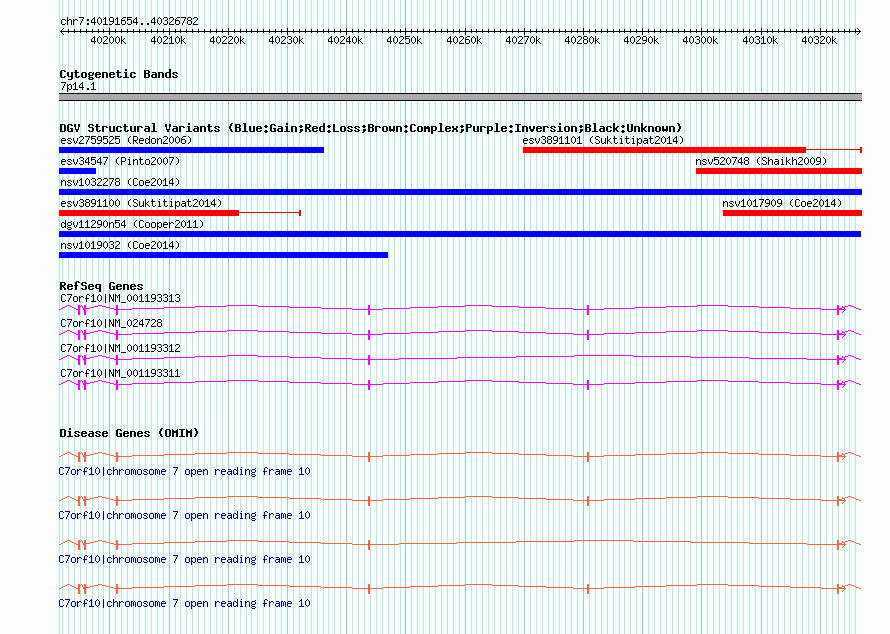This screenshot has height=634, width=890.
Task: Open the RefSeq Genes track heading
Action: [101, 286]
